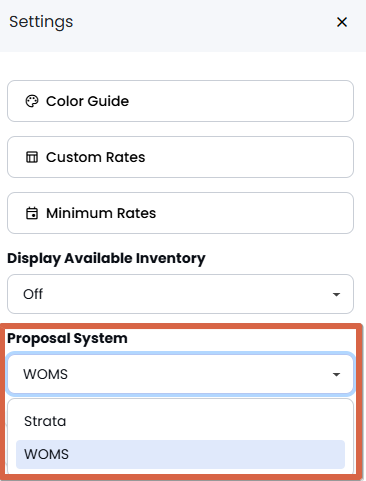Screen dimensions: 366x481
Task: Choose the highlighted WOMS list option
Action: tap(180, 454)
